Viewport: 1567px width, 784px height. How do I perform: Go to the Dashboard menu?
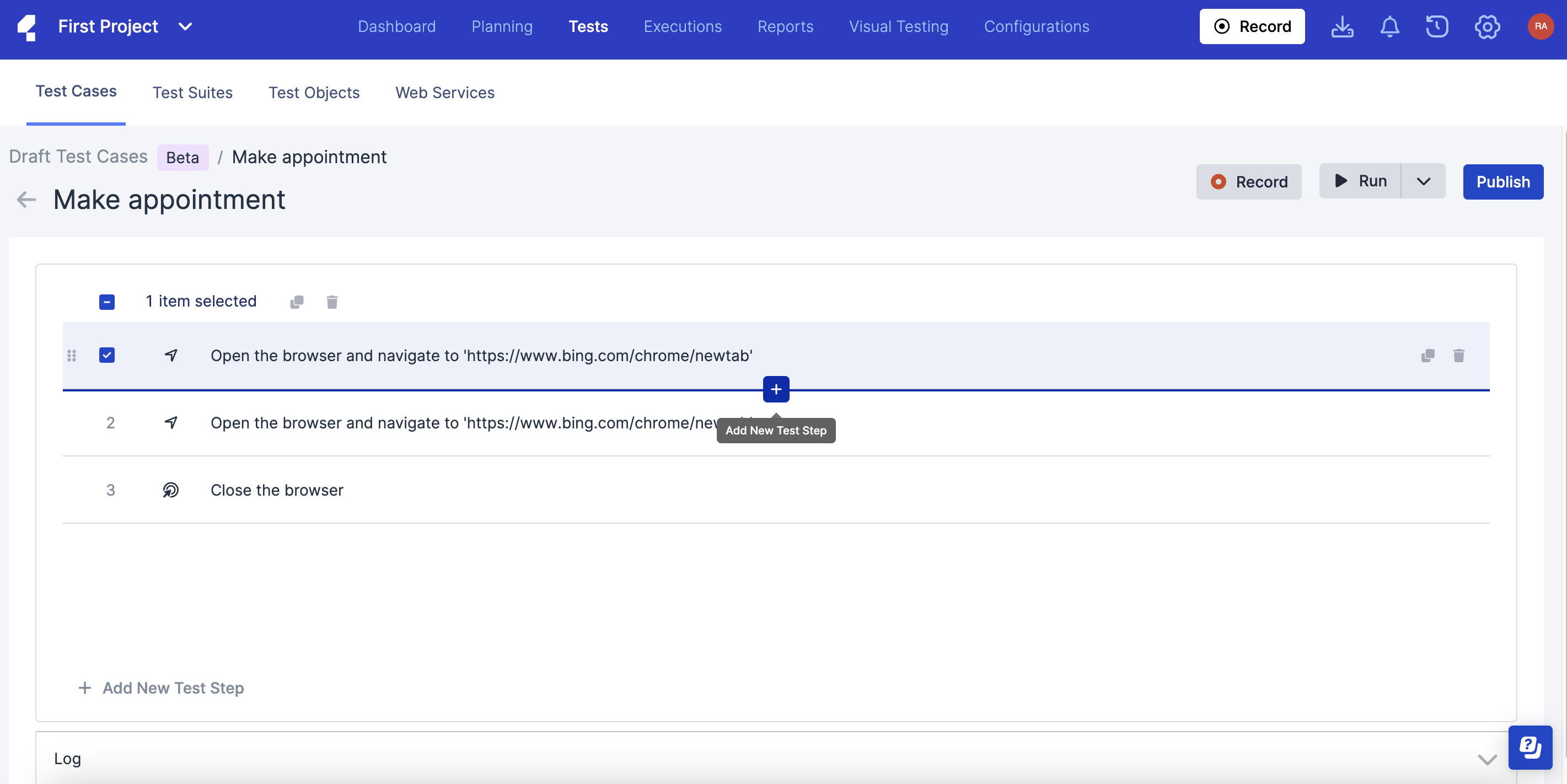396,27
